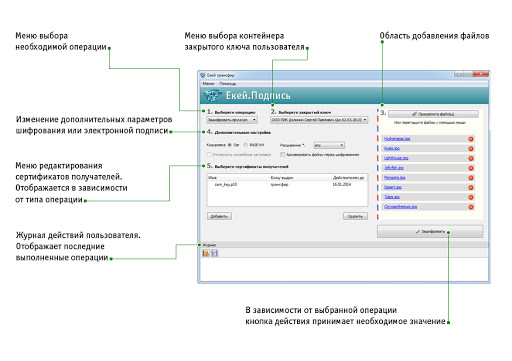Enable archiving files before encryption checkbox
The height and width of the screenshot is (361, 512).
click(x=282, y=155)
